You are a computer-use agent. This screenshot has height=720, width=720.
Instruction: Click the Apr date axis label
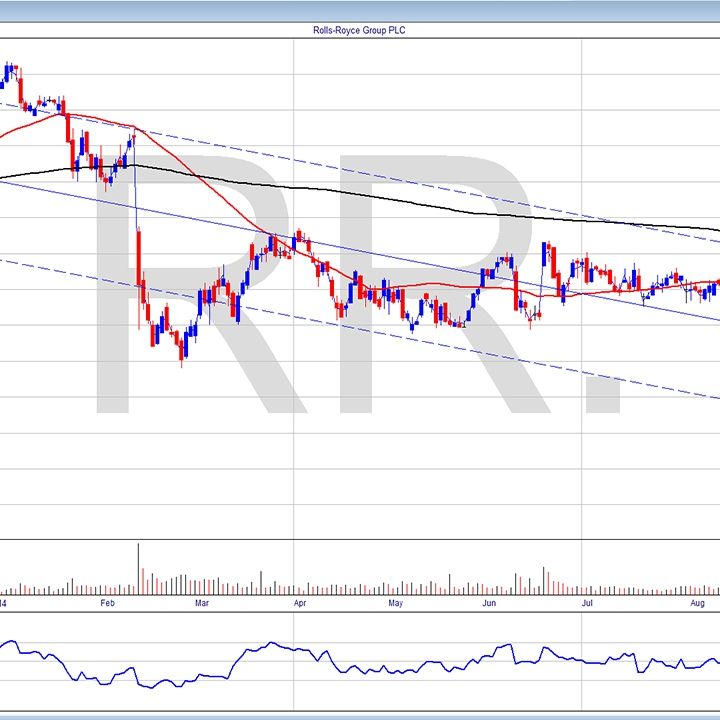click(x=299, y=604)
